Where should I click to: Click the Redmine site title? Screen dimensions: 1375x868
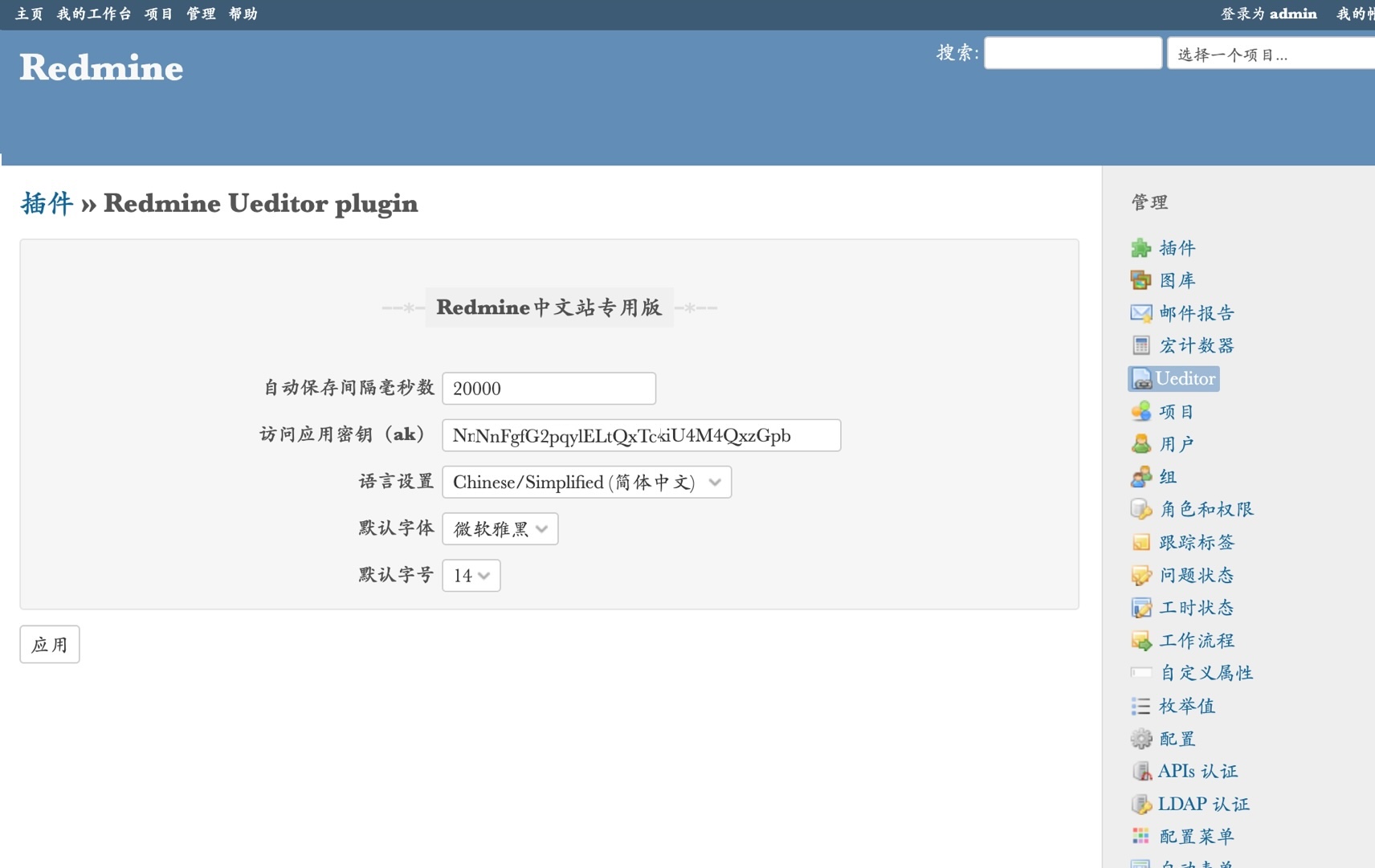coord(101,67)
